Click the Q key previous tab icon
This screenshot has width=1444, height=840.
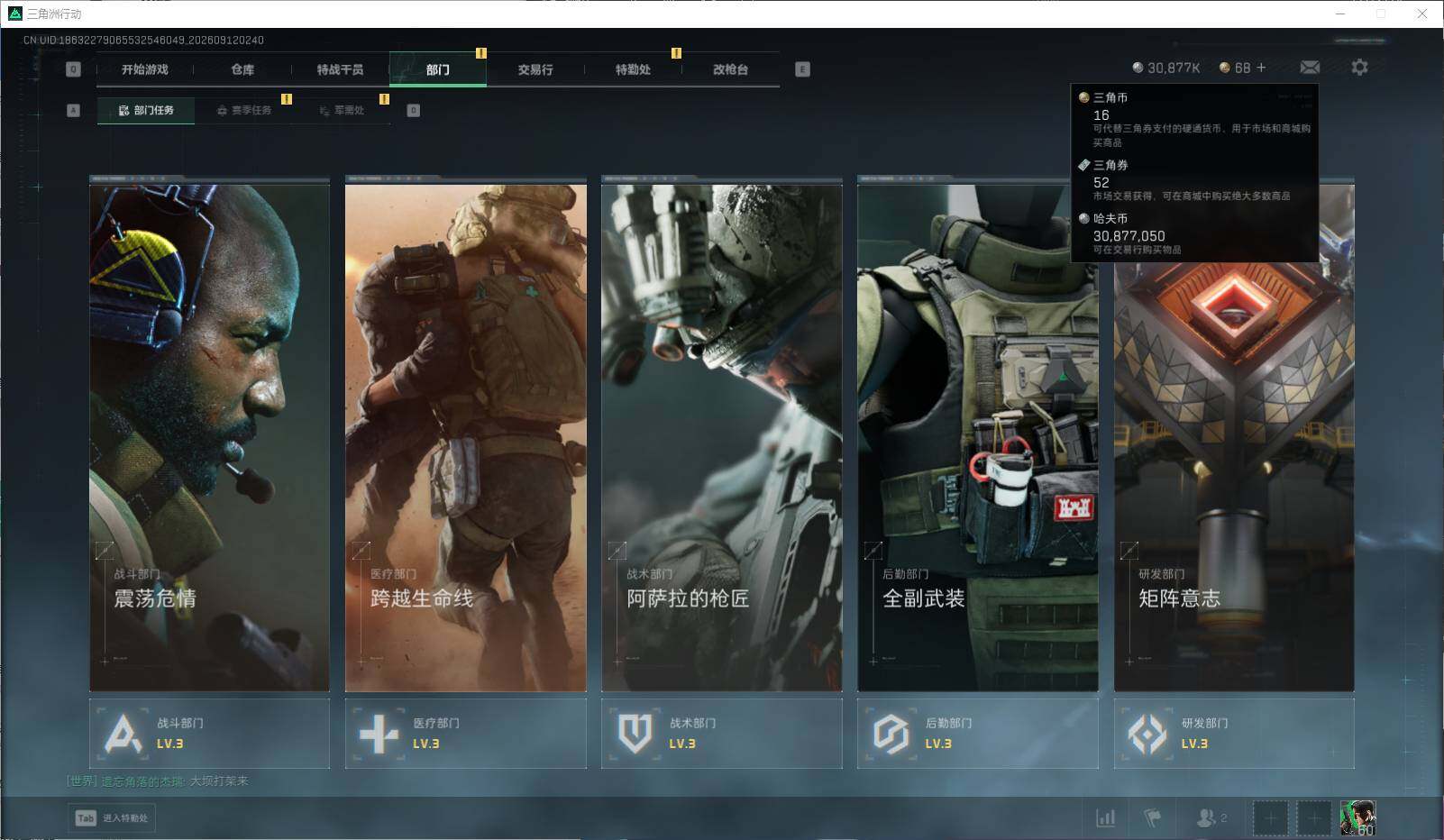point(74,69)
